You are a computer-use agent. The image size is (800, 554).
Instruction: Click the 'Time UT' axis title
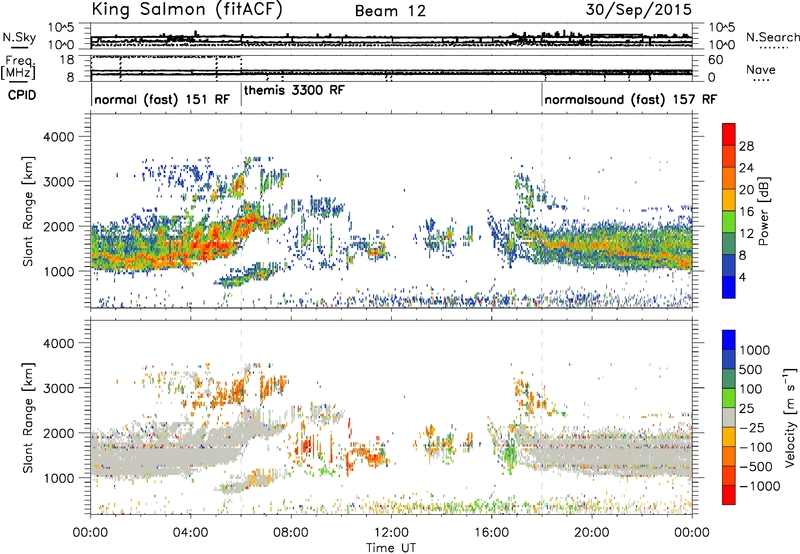pos(391,547)
